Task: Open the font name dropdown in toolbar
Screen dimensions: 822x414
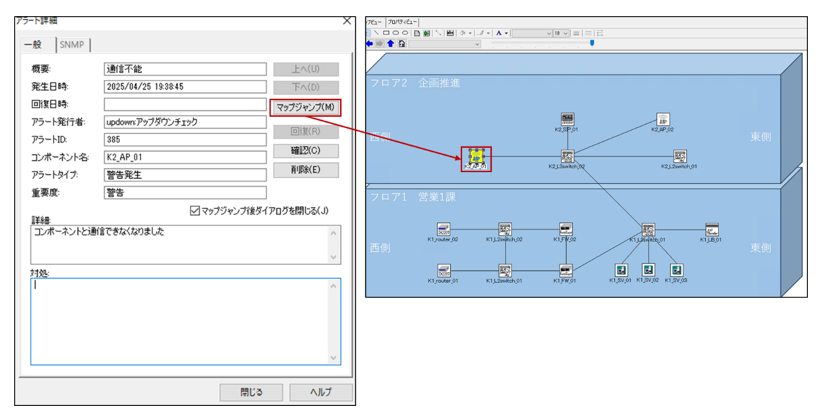Action: [532, 33]
